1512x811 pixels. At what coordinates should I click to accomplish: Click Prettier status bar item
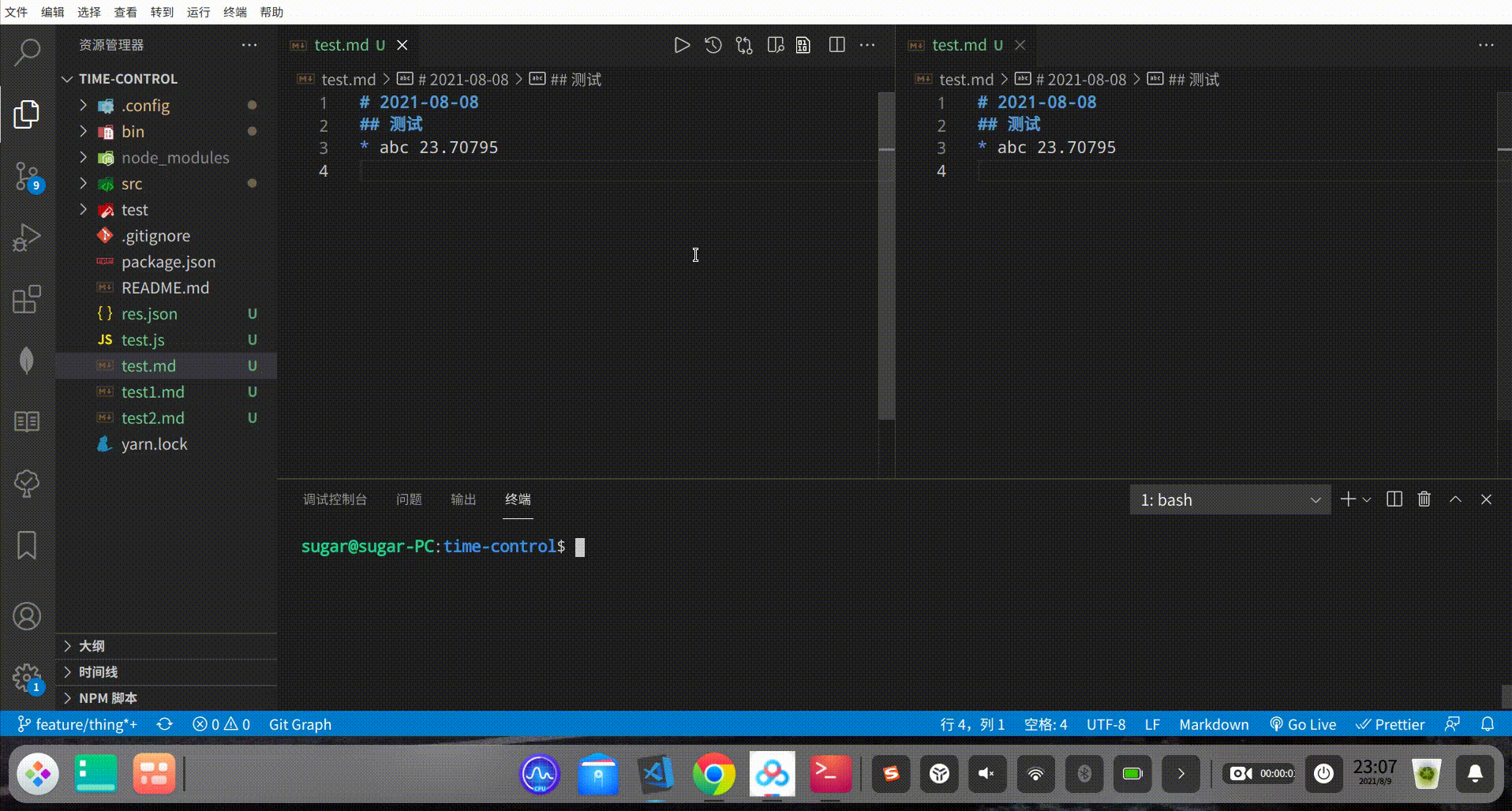click(1390, 724)
